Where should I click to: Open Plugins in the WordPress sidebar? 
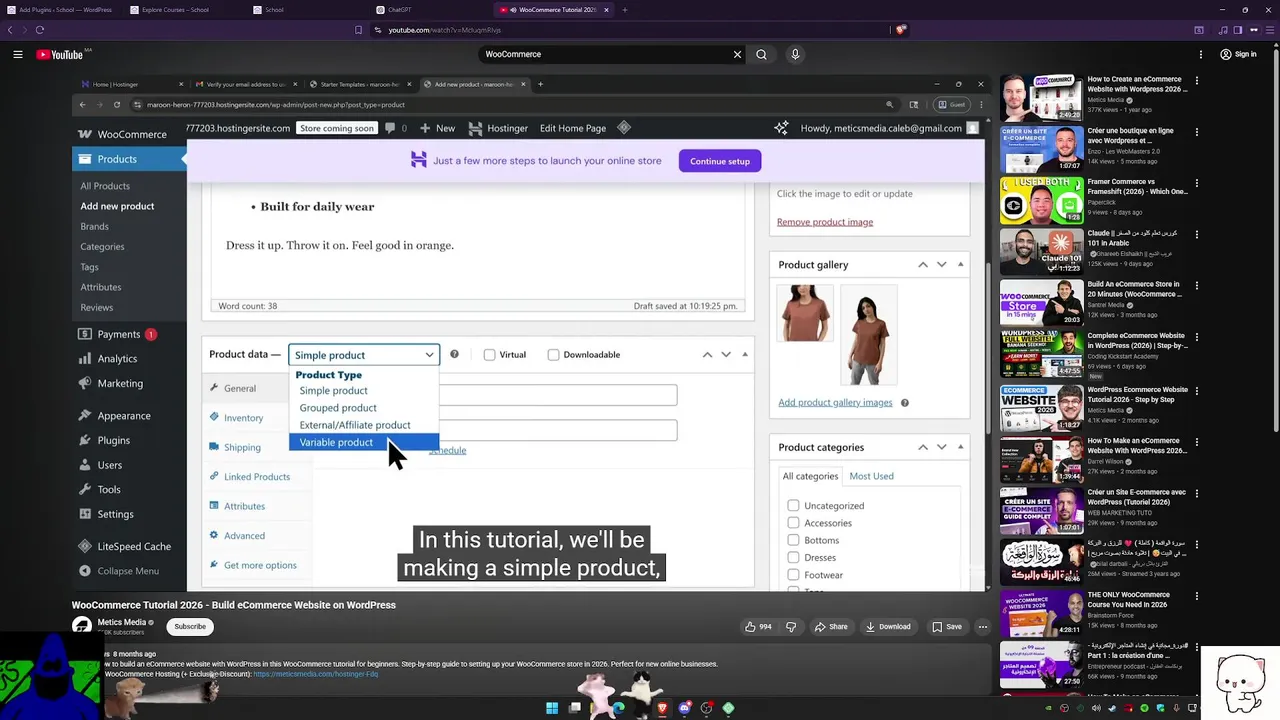pos(113,440)
